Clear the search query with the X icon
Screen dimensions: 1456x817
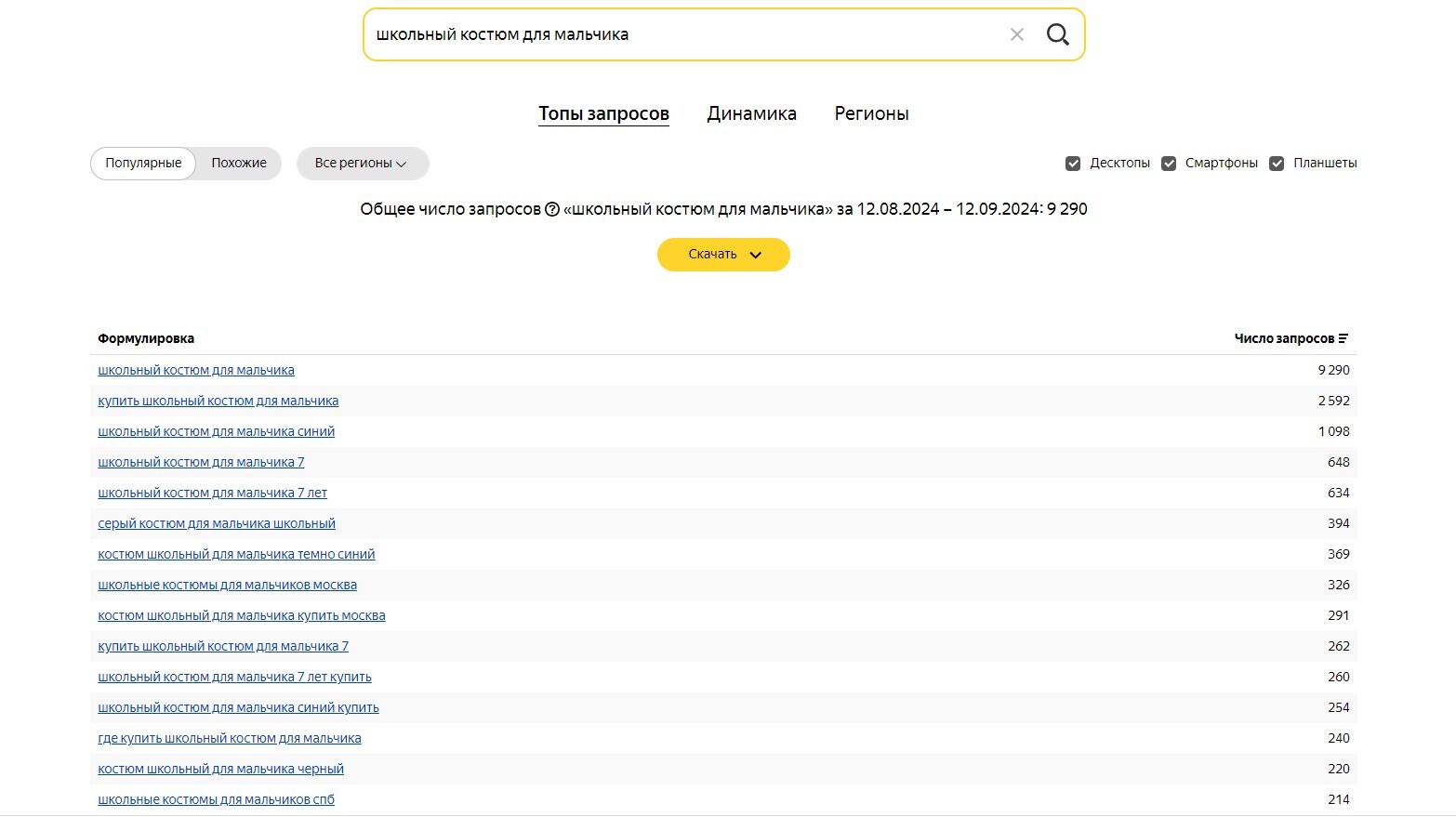pos(1016,34)
